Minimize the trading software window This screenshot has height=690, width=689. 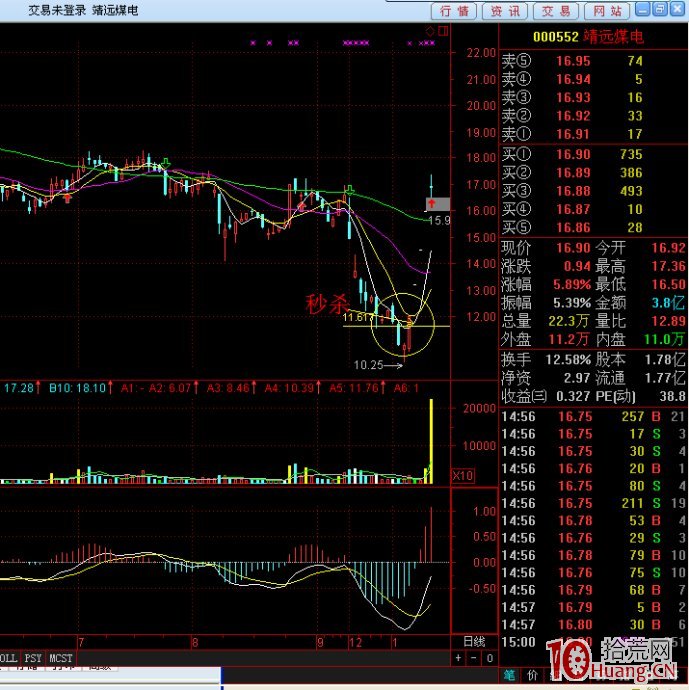pyautogui.click(x=643, y=9)
